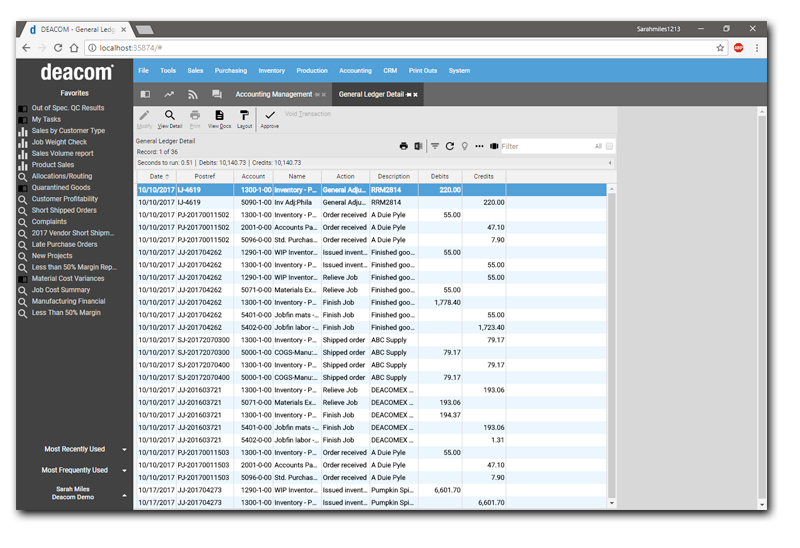Click the Modify pencil icon
800x548 pixels.
(x=144, y=116)
